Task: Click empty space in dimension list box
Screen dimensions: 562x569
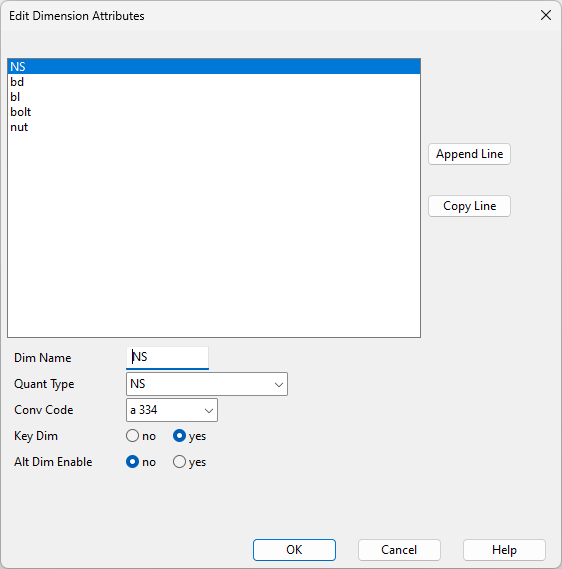Action: tap(214, 236)
